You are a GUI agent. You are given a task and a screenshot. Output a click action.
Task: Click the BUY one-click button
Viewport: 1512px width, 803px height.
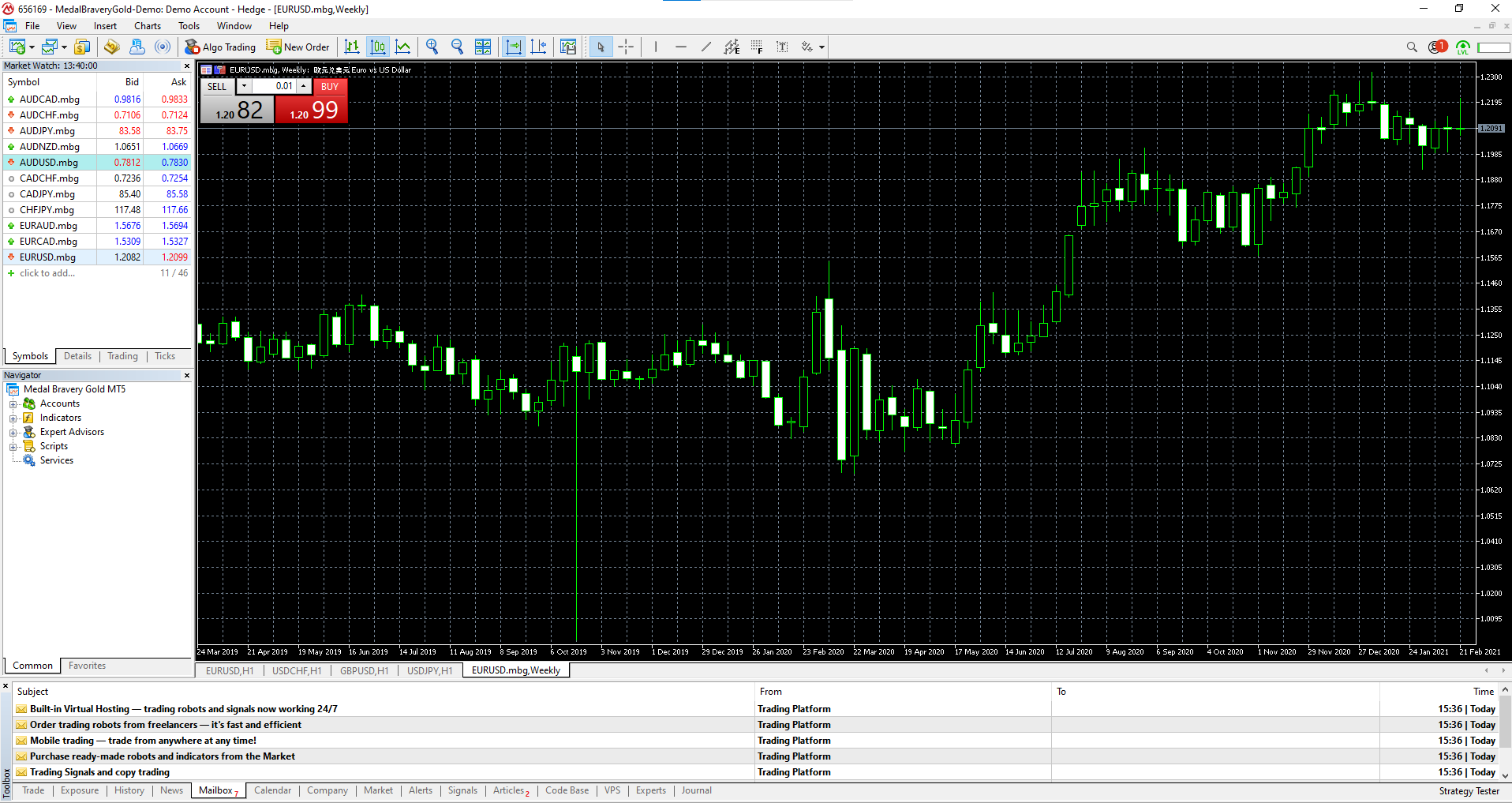[x=330, y=86]
